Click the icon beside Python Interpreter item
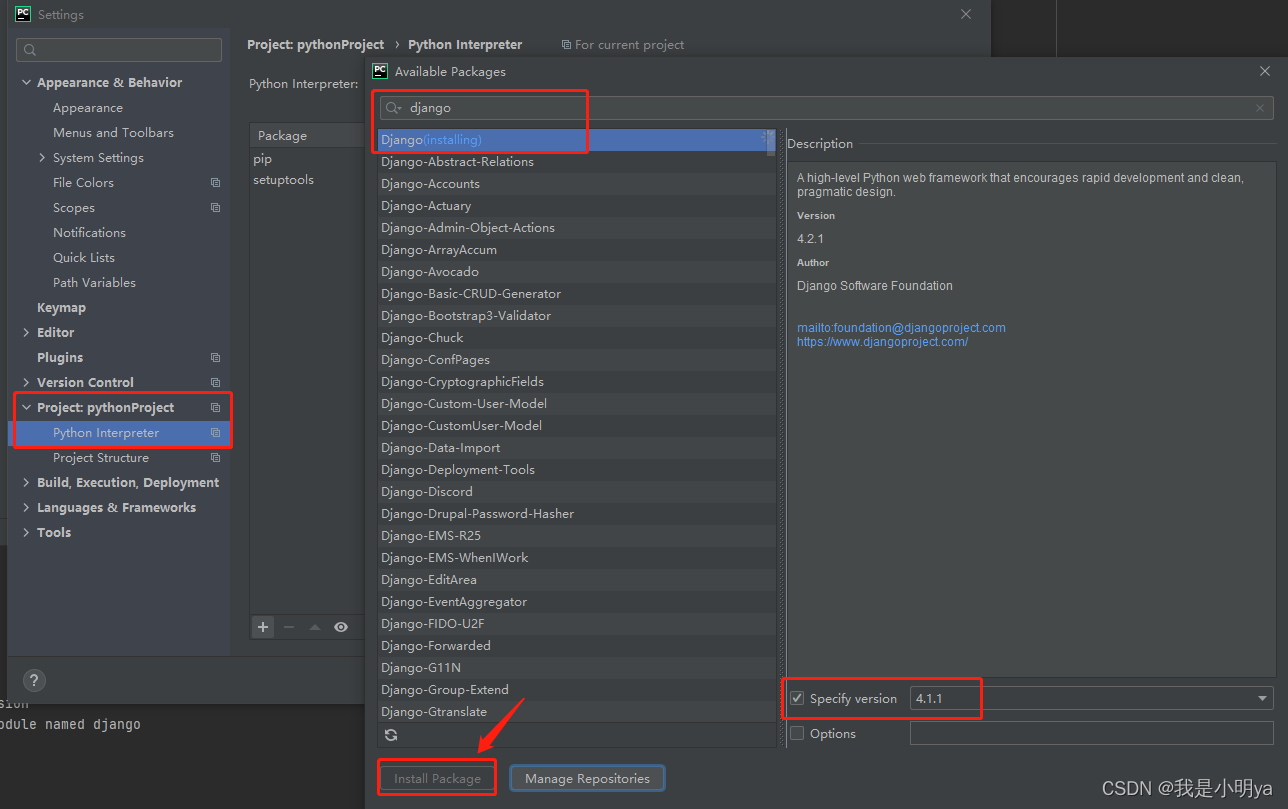The image size is (1288, 809). (215, 433)
